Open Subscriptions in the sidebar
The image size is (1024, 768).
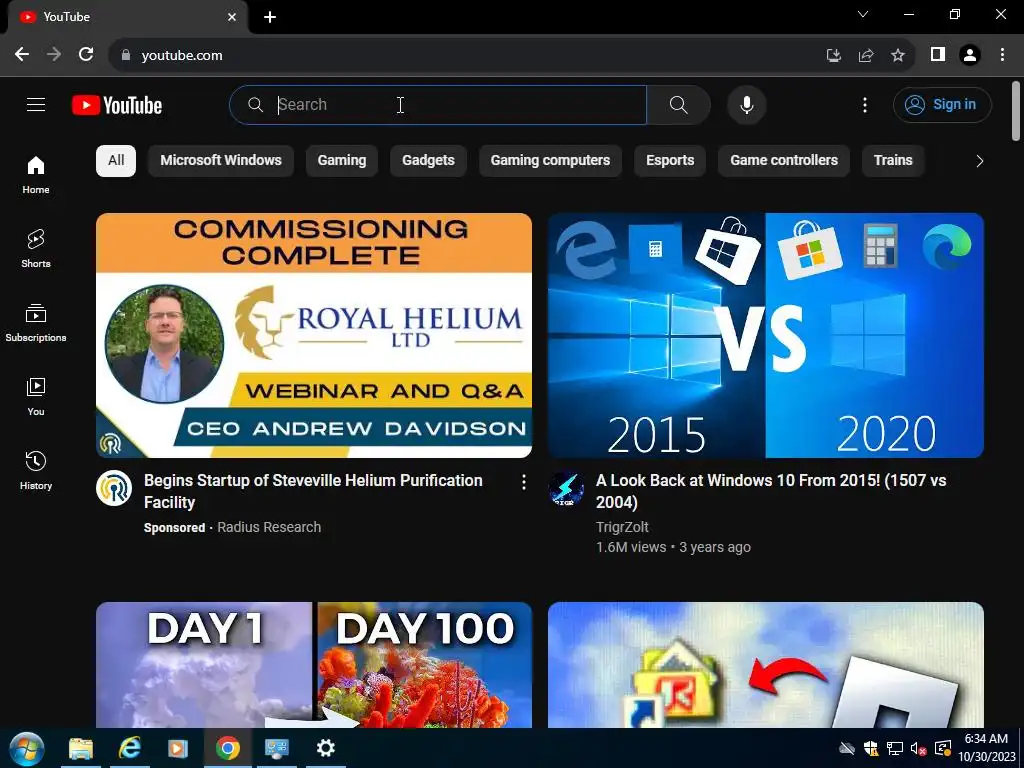pos(36,323)
